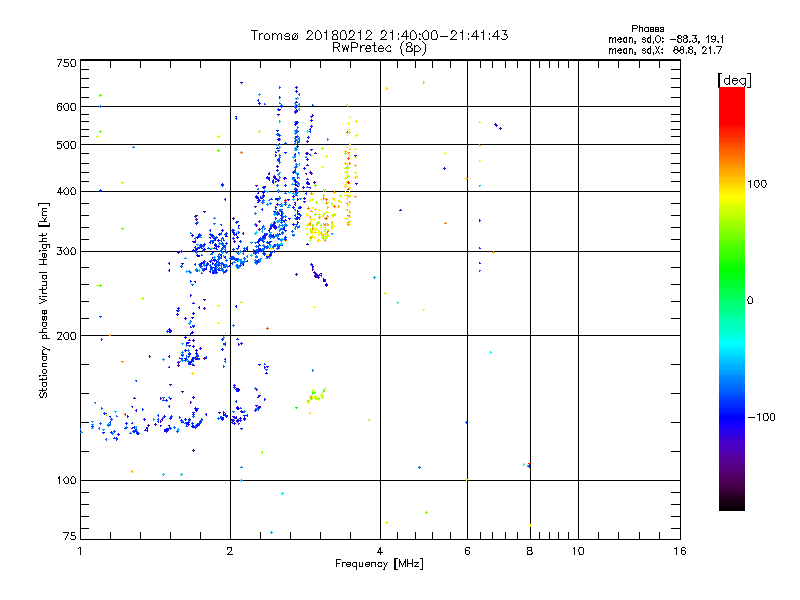Click the 400 km height tick label
This screenshot has width=800, height=600.
(67, 191)
